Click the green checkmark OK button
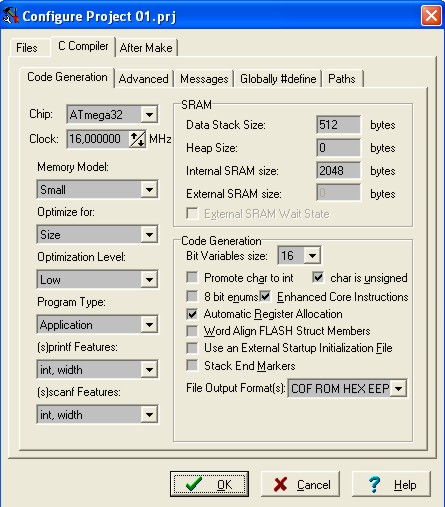445x507 pixels. coord(209,484)
